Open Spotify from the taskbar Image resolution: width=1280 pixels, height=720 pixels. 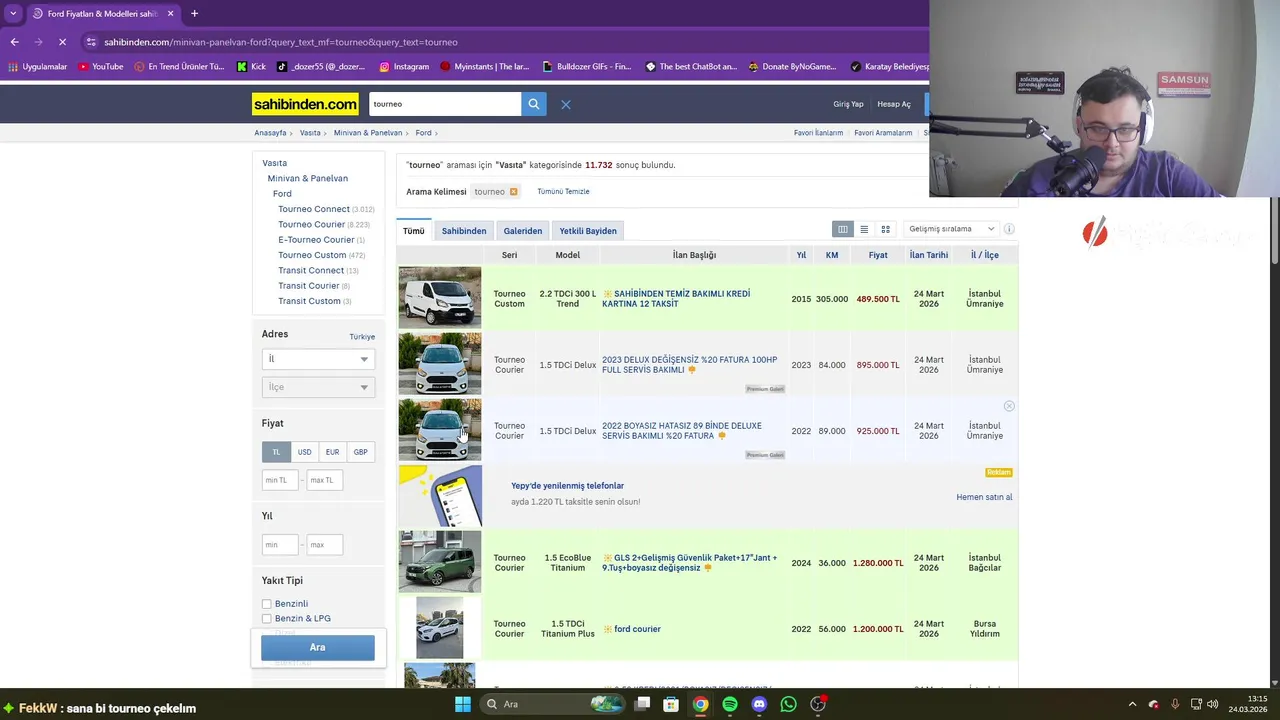click(730, 704)
